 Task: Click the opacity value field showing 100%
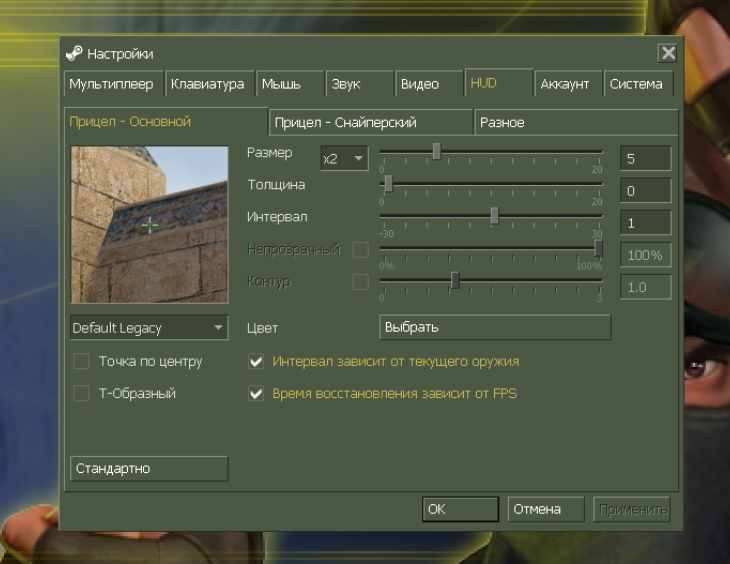pos(645,255)
